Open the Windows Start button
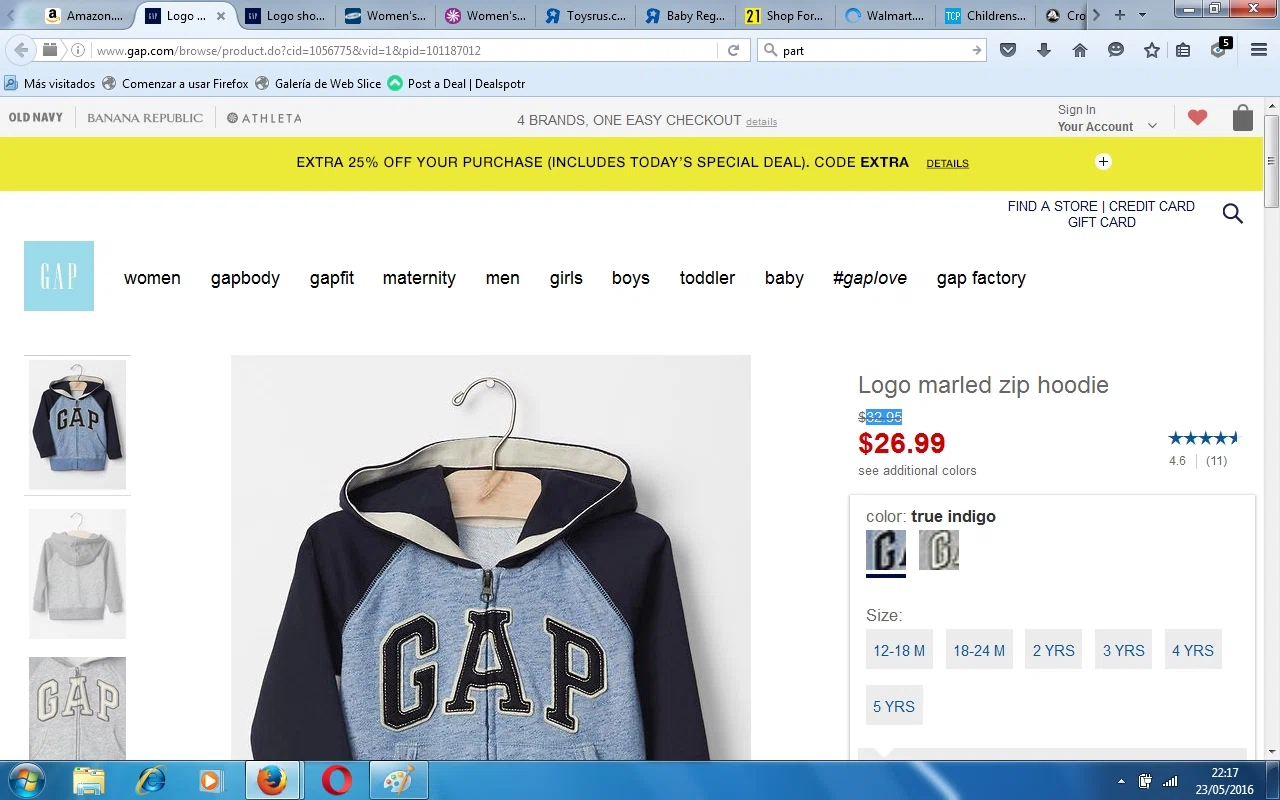The width and height of the screenshot is (1280, 800). (25, 780)
